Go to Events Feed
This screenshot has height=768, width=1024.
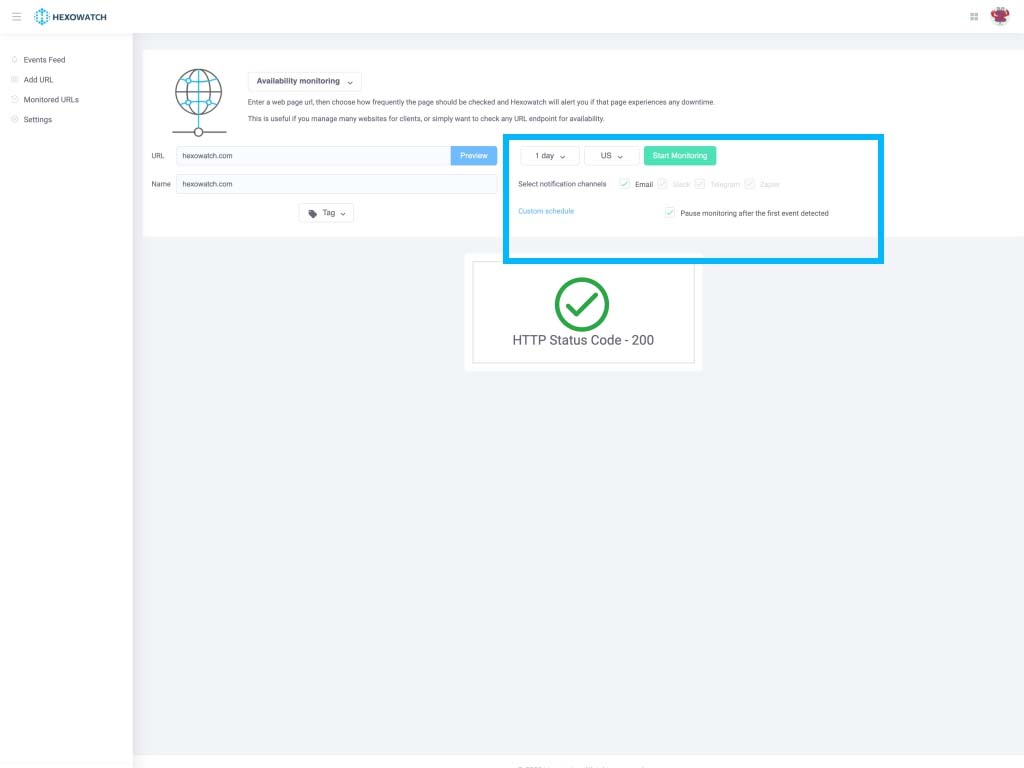(x=44, y=60)
